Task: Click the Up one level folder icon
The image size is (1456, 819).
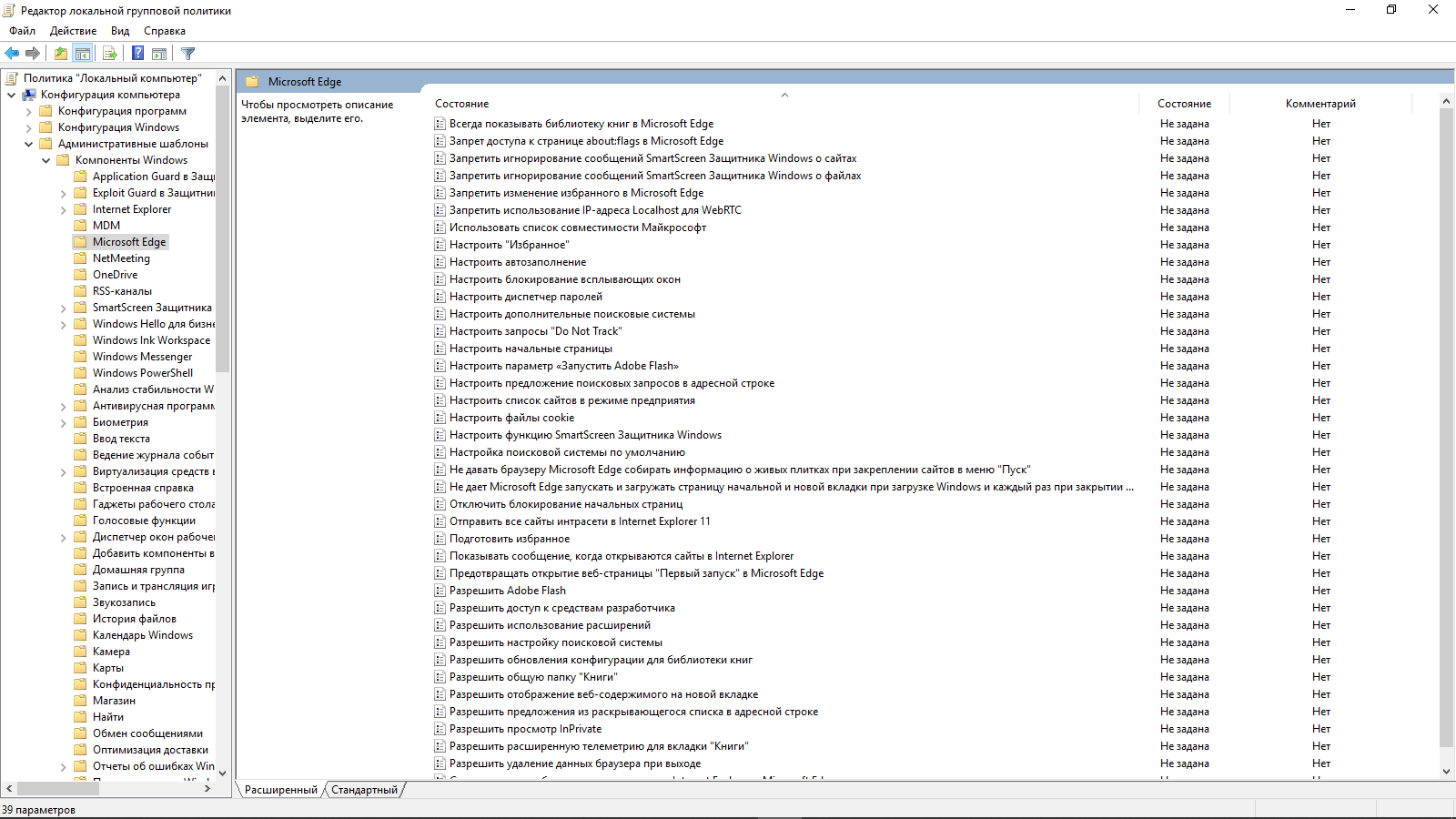Action: 60,54
